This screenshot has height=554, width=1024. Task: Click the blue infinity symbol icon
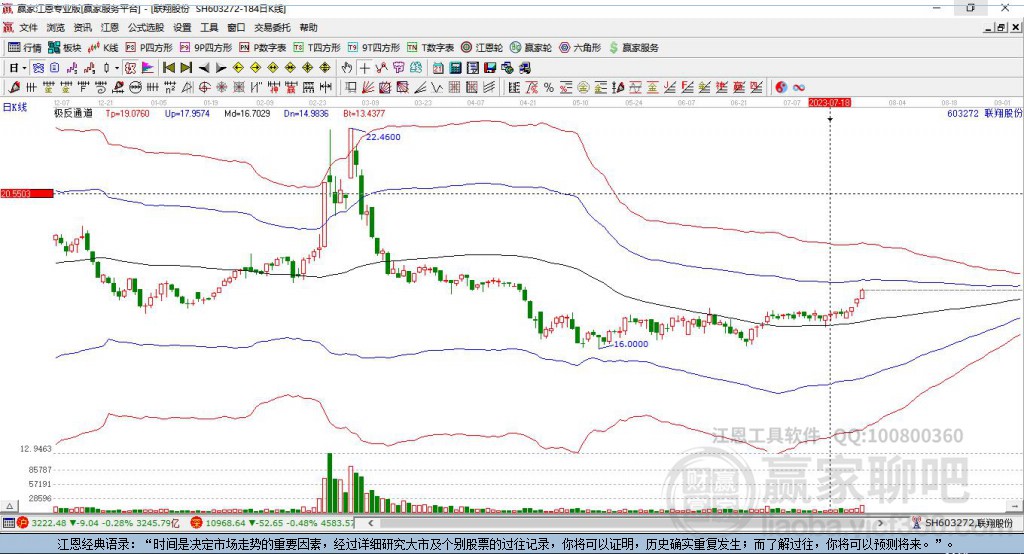798,88
